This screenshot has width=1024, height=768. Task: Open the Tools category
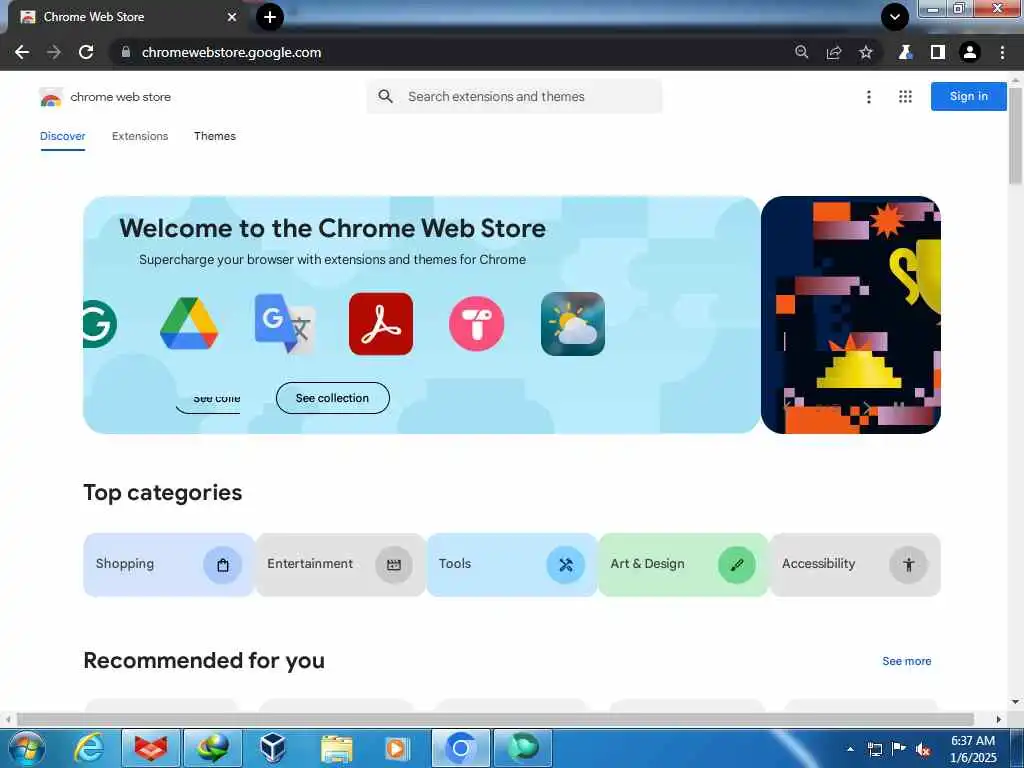[x=512, y=564]
